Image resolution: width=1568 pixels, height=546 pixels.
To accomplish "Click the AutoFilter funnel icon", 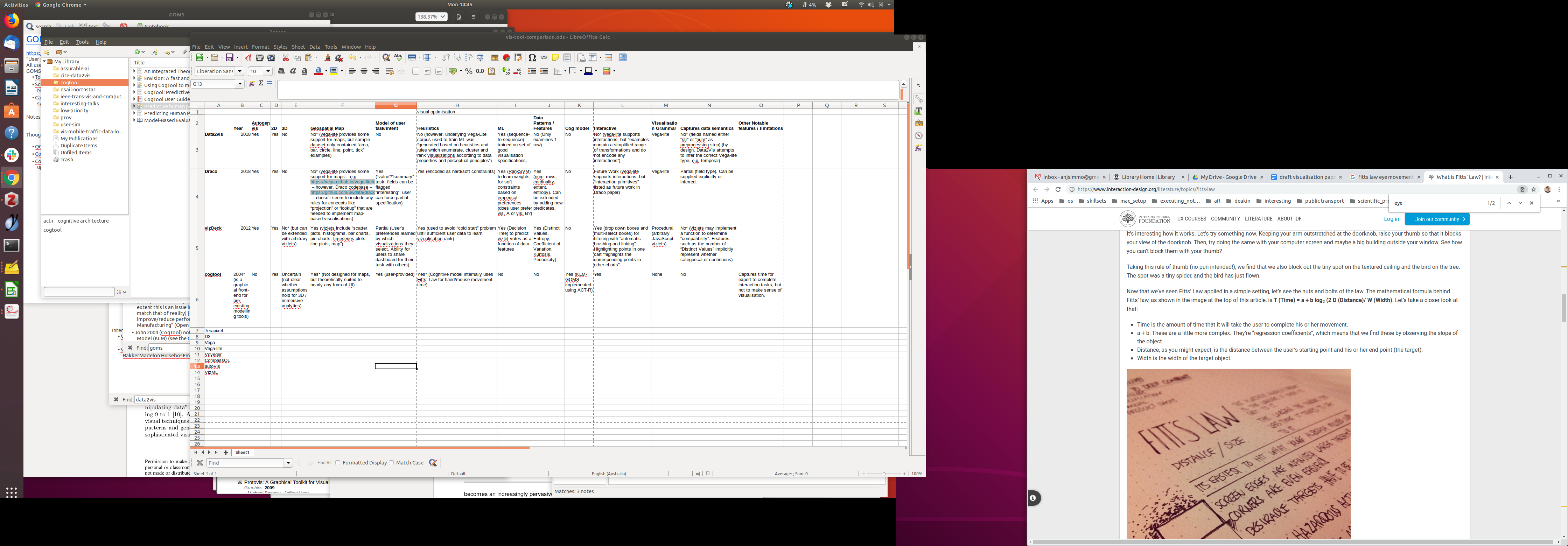I will pyautogui.click(x=480, y=58).
